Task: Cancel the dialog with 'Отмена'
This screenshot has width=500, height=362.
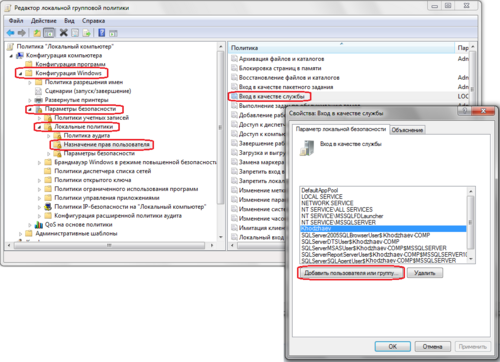Action: [x=432, y=346]
